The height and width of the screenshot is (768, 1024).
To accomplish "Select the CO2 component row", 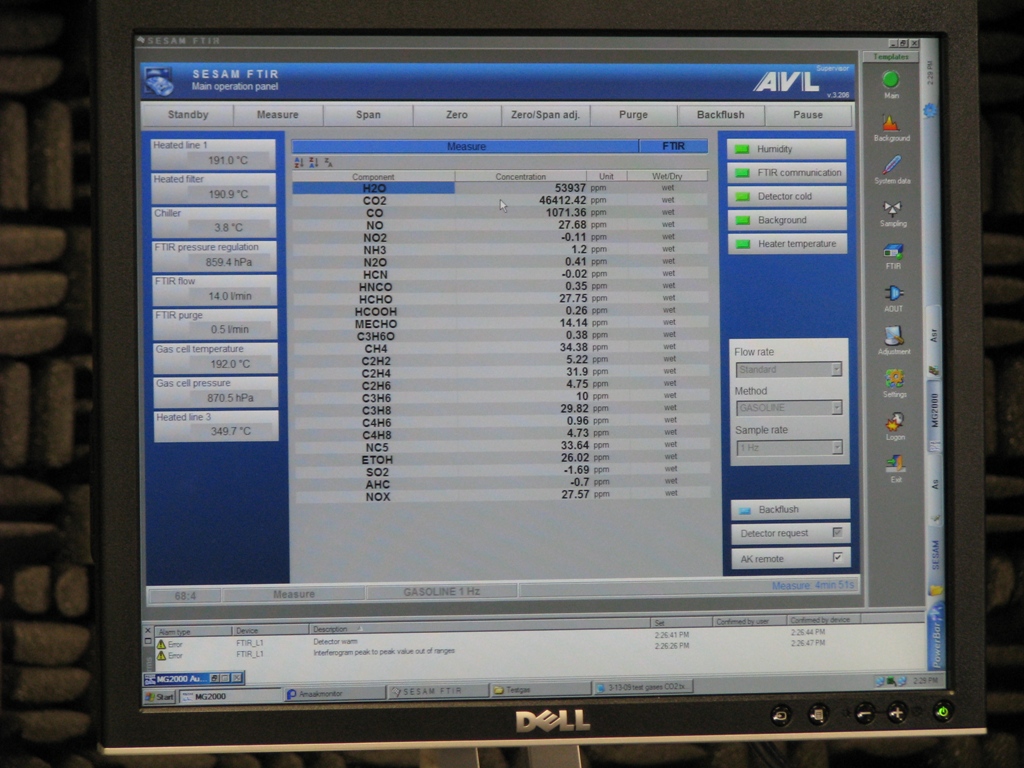I will pos(501,200).
